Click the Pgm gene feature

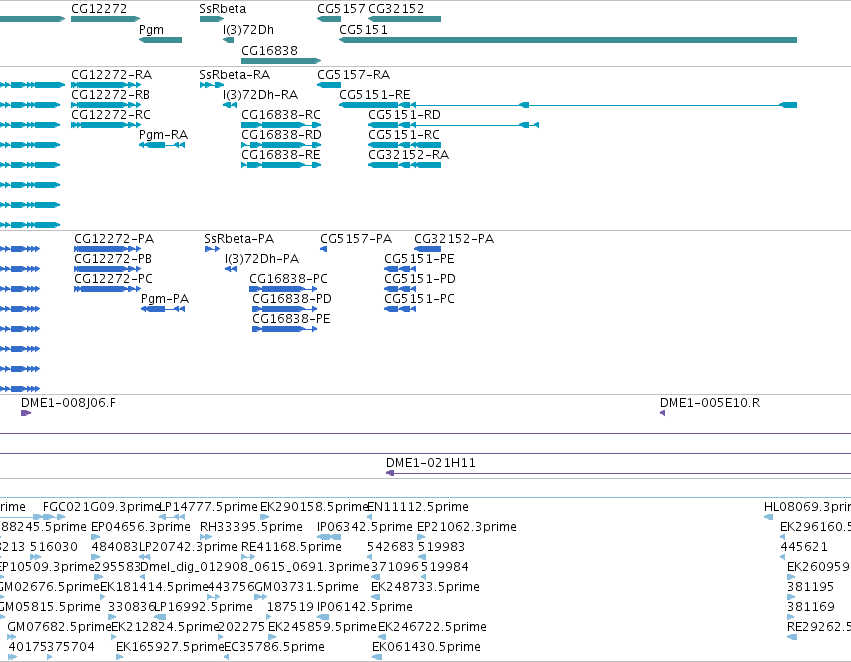click(161, 40)
